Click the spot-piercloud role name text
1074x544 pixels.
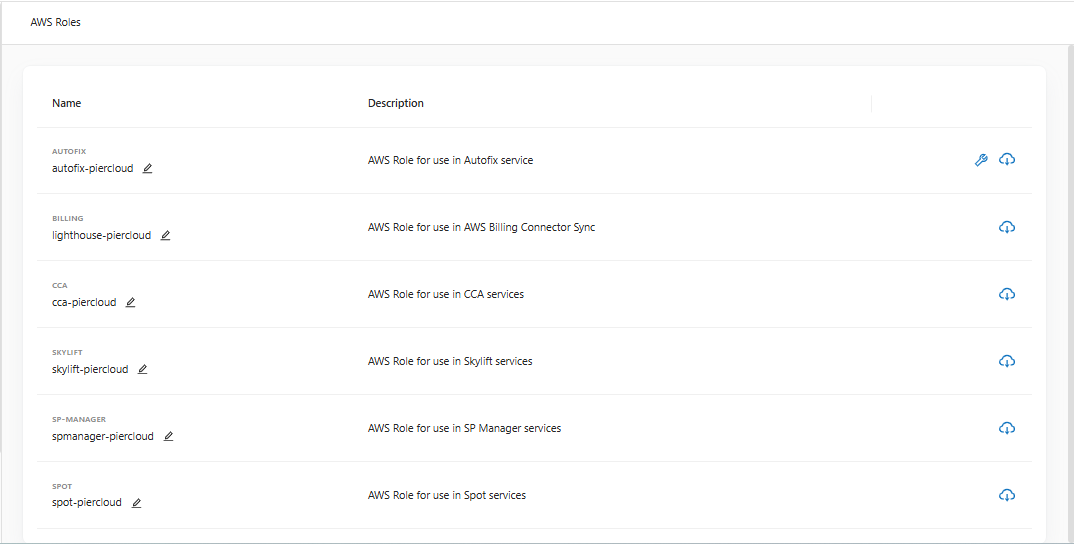coord(87,503)
